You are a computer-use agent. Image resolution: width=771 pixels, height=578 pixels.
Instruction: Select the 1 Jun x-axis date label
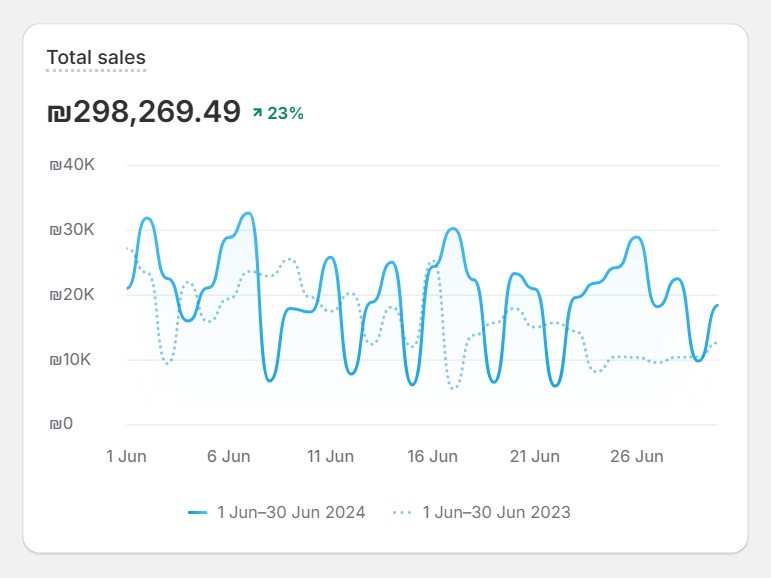coord(127,456)
